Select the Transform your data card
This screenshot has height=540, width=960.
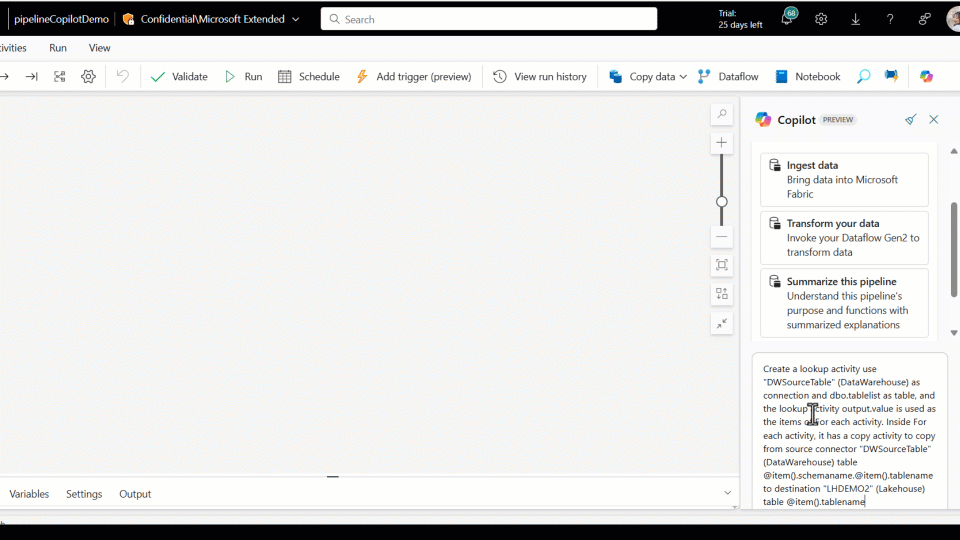[844, 238]
